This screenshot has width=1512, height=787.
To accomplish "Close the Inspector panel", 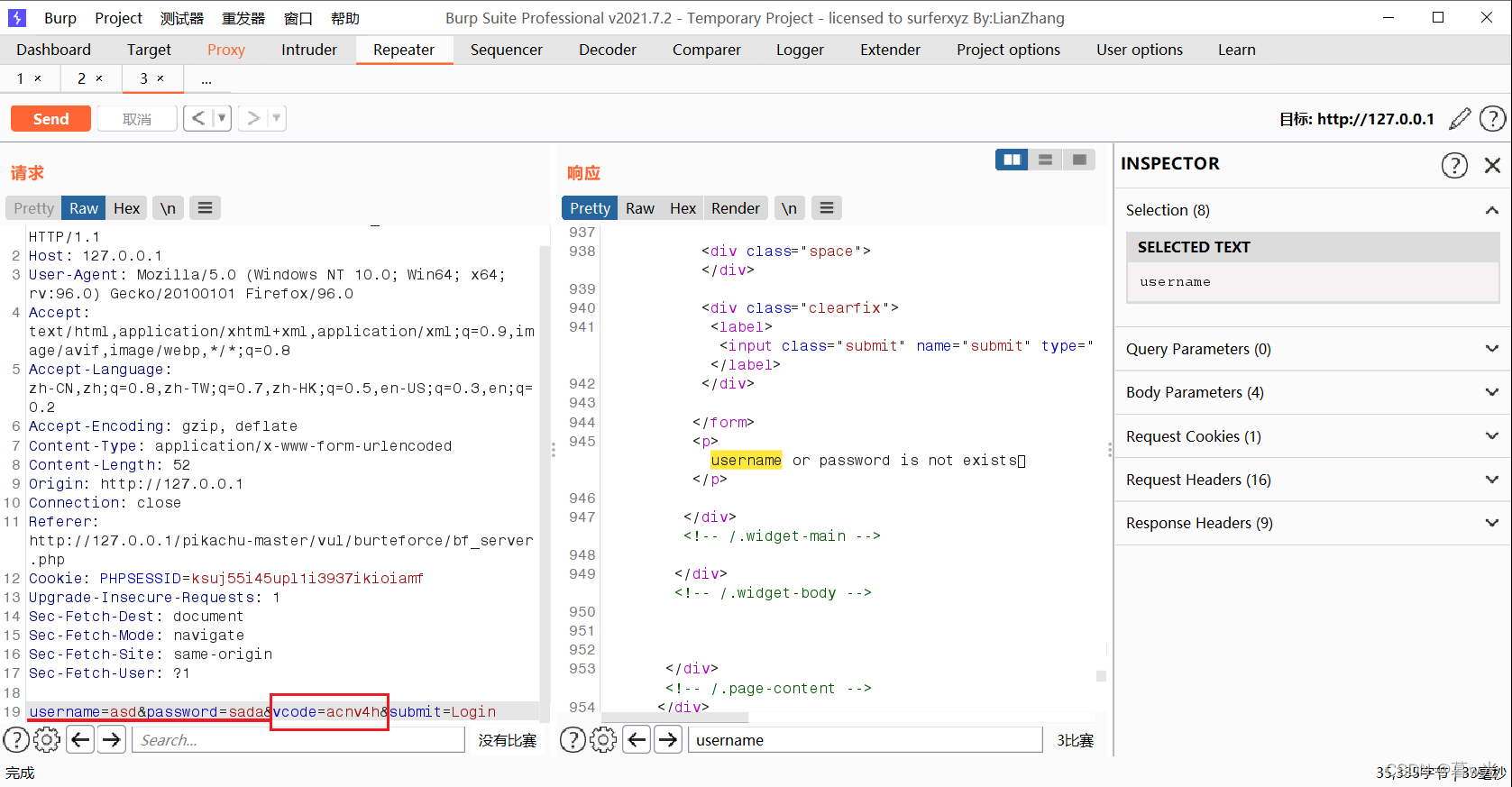I will point(1492,165).
